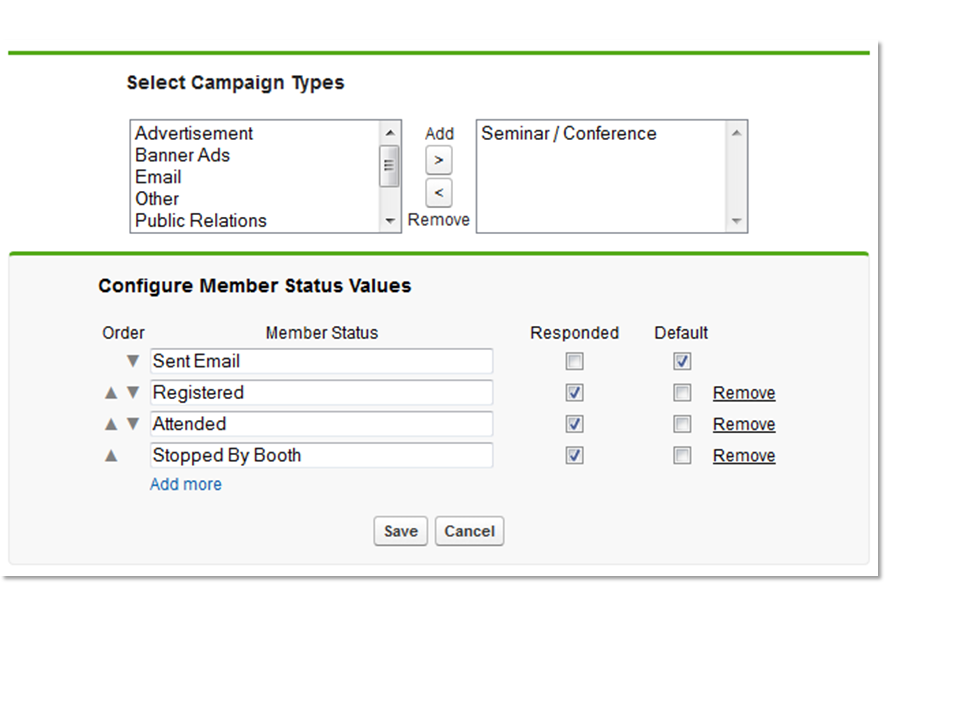Click the Save button

(400, 531)
